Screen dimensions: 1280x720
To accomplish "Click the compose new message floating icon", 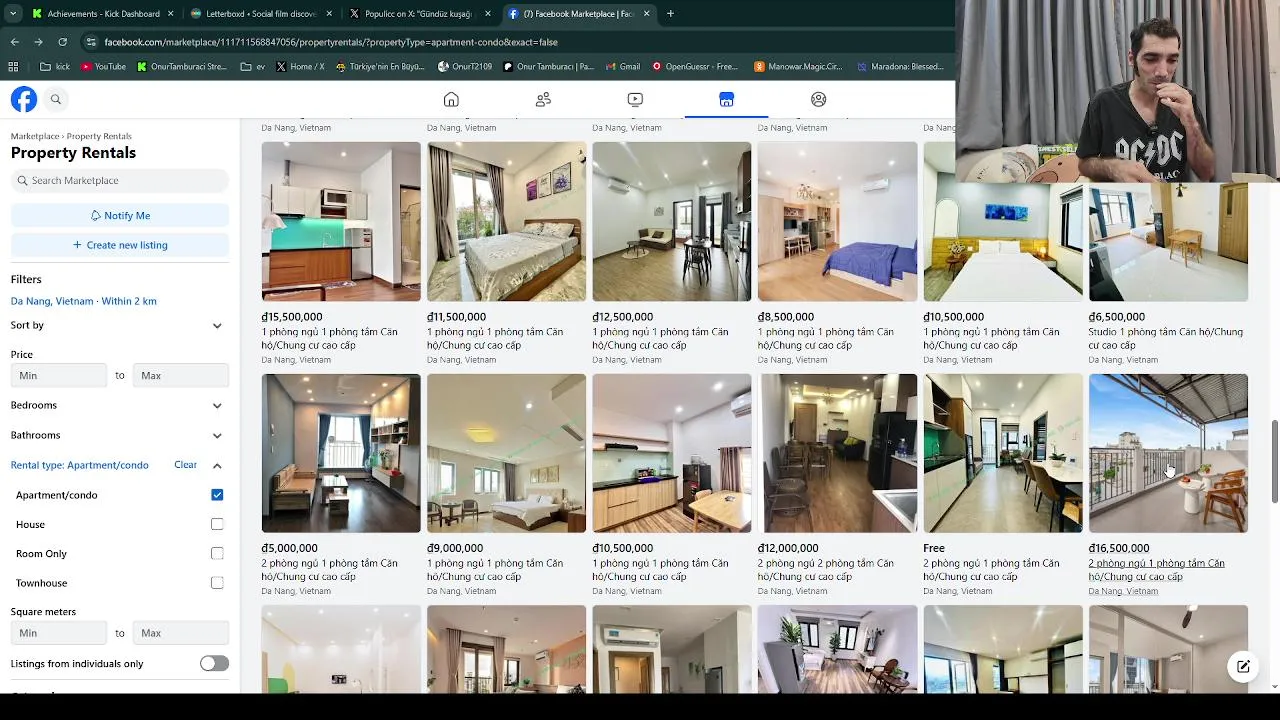I will tap(1243, 666).
